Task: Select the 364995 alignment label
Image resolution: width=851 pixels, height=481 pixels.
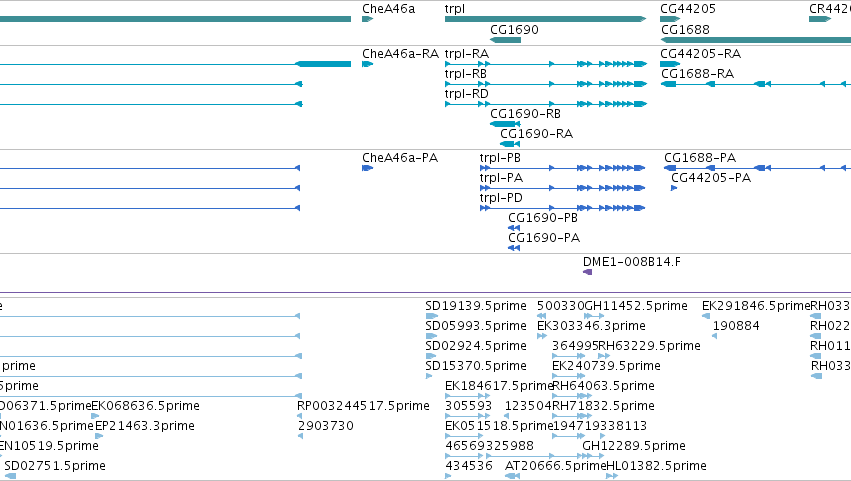Action: click(x=575, y=346)
